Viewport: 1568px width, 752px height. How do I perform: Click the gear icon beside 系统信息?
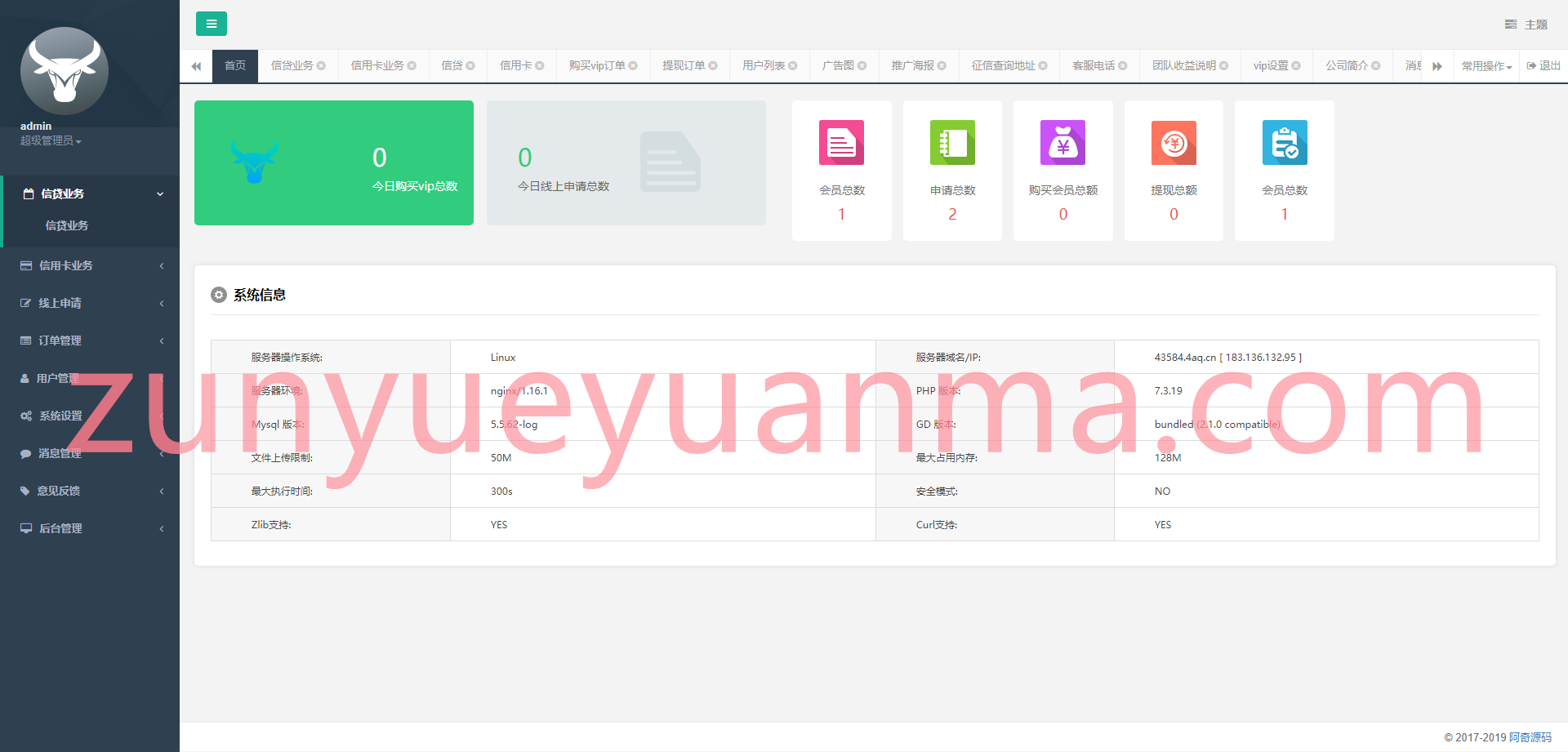pyautogui.click(x=218, y=295)
